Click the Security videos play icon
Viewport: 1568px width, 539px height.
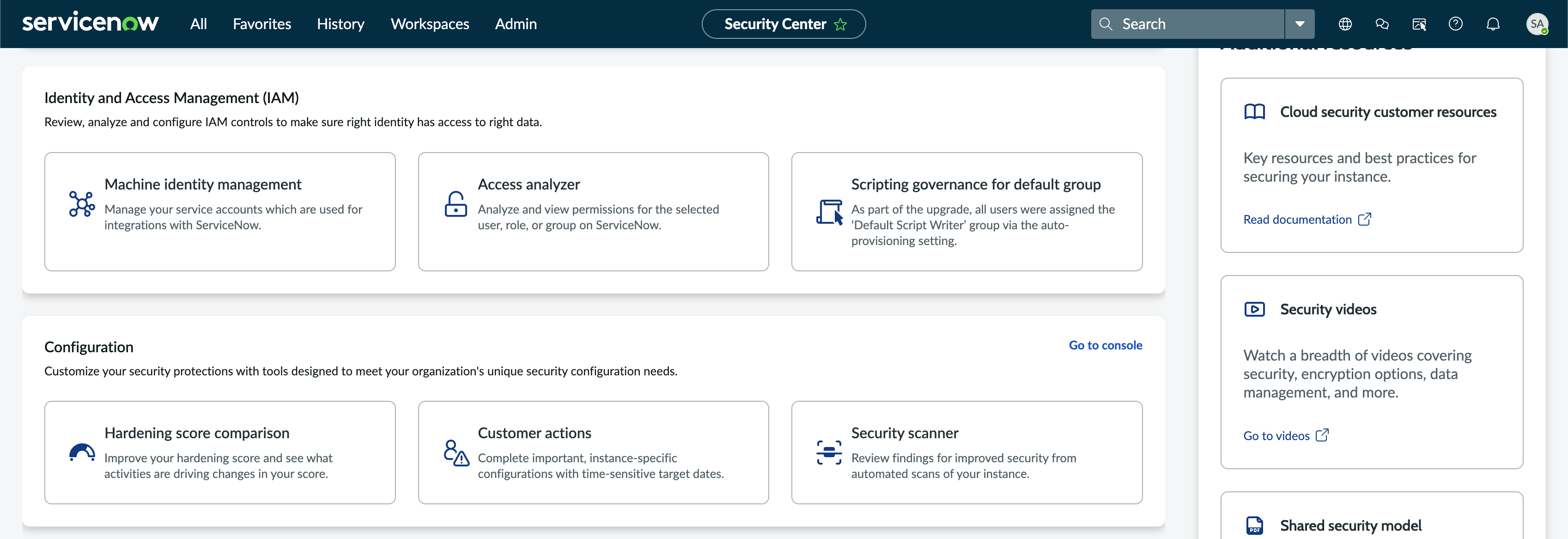(x=1254, y=309)
